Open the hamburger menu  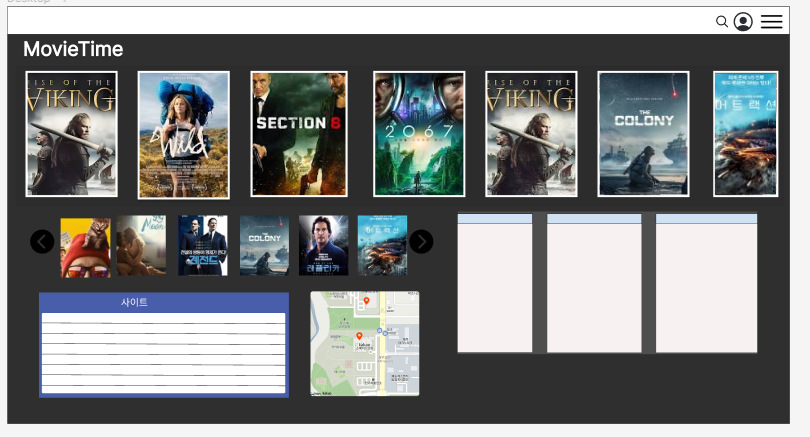[771, 21]
